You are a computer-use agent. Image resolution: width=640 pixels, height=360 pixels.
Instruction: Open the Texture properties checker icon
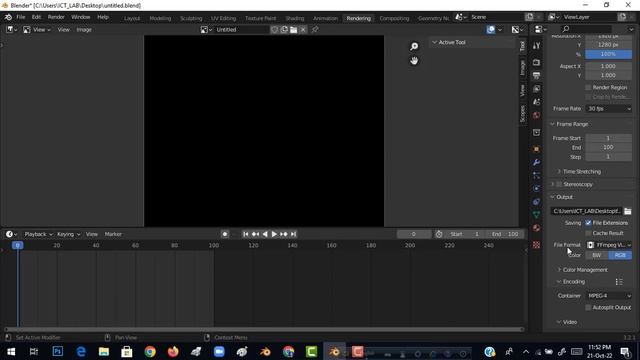[x=536, y=245]
